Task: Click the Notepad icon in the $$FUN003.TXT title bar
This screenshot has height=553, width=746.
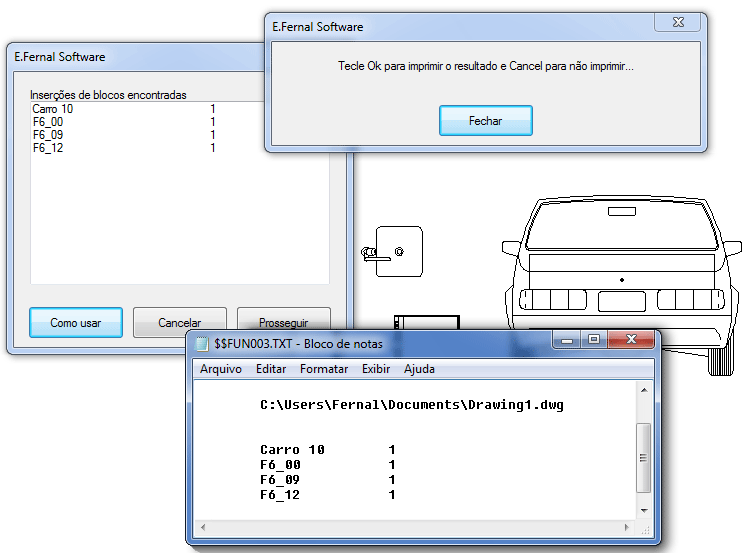Action: (202, 344)
